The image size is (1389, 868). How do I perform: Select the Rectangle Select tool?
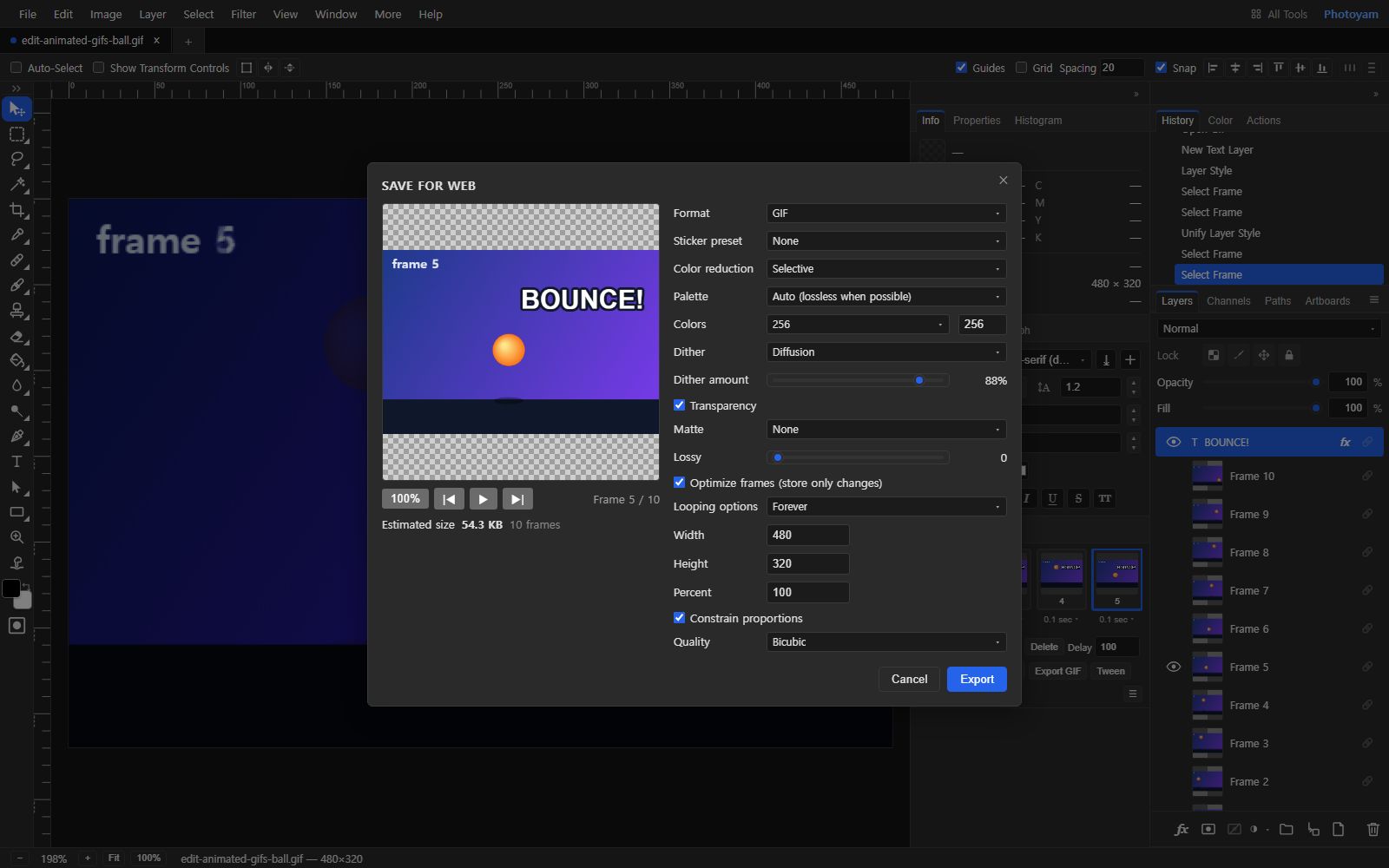[16, 135]
